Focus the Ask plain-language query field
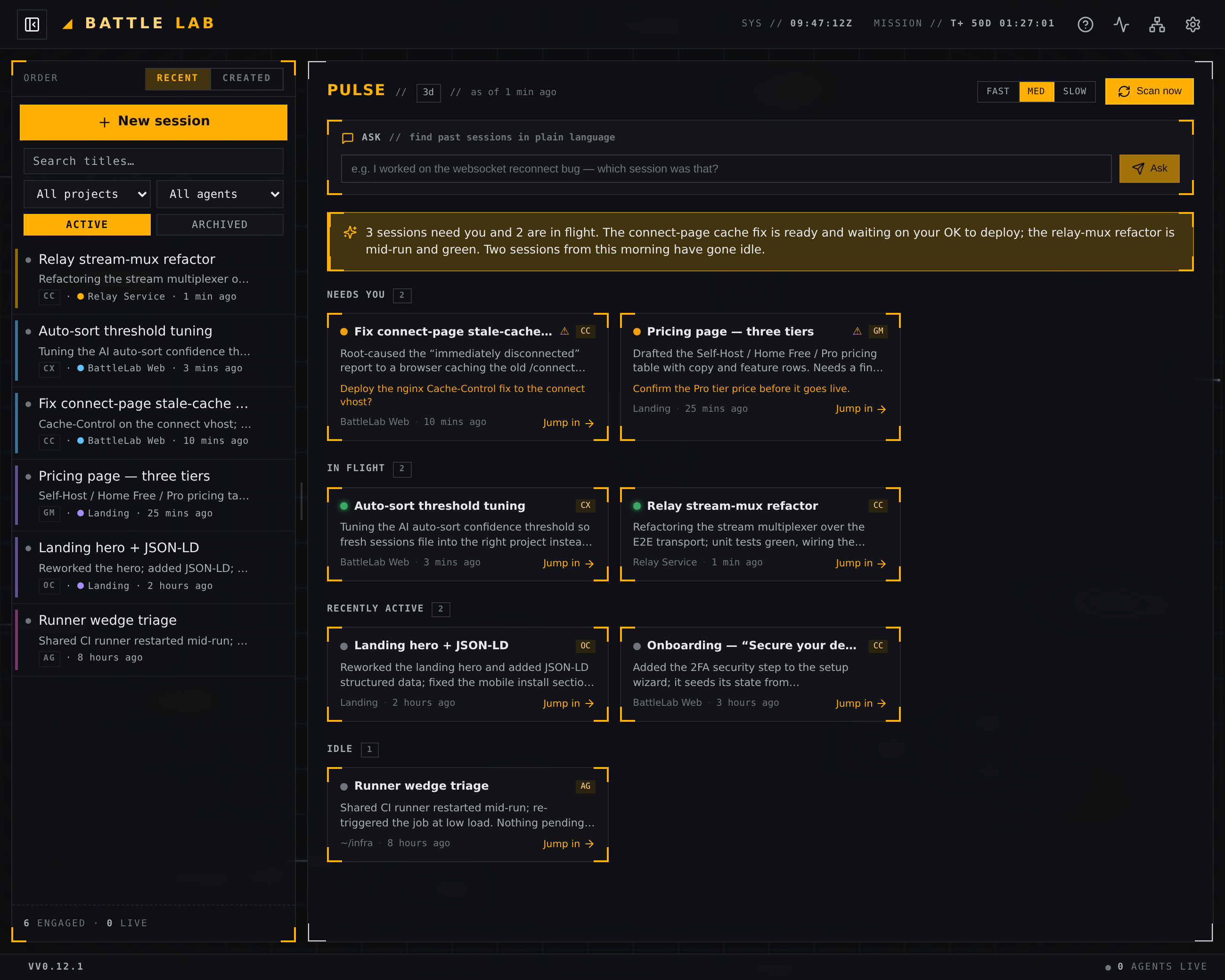 (x=726, y=169)
